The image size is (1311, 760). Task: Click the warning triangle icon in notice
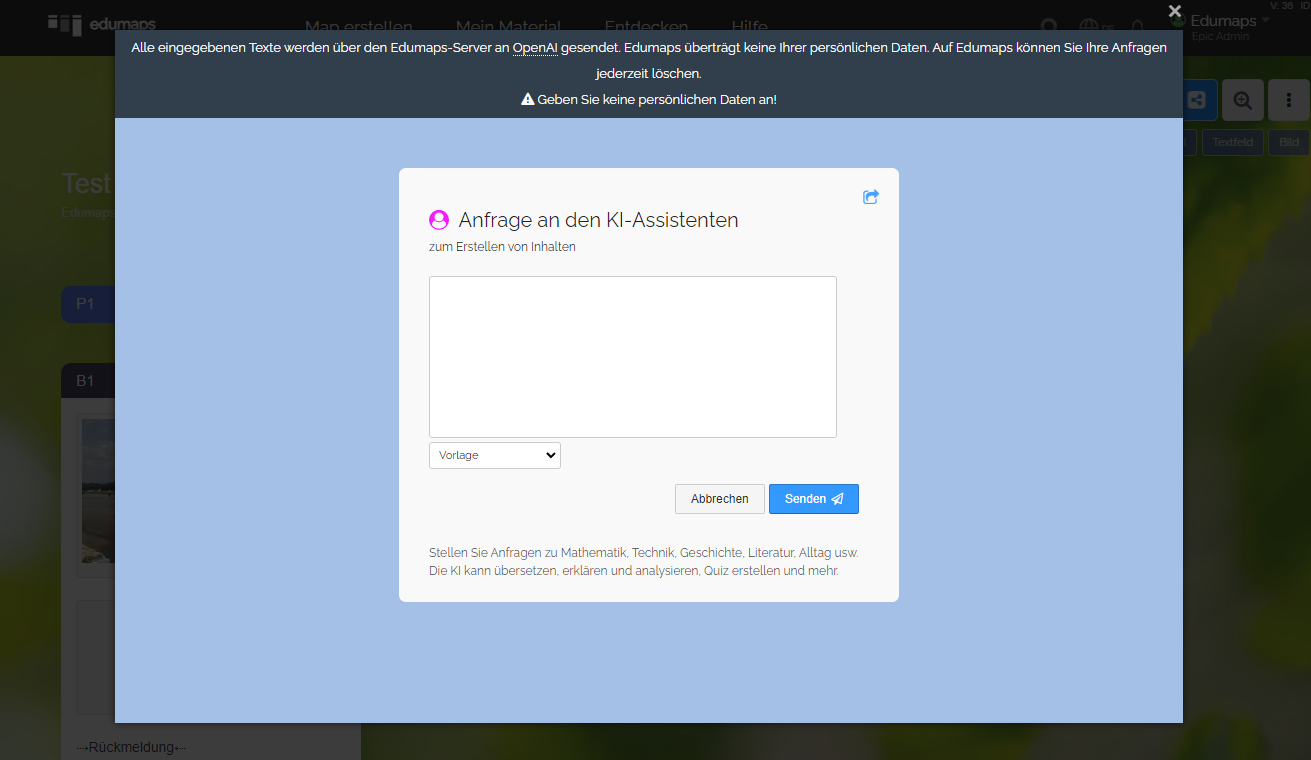[528, 100]
